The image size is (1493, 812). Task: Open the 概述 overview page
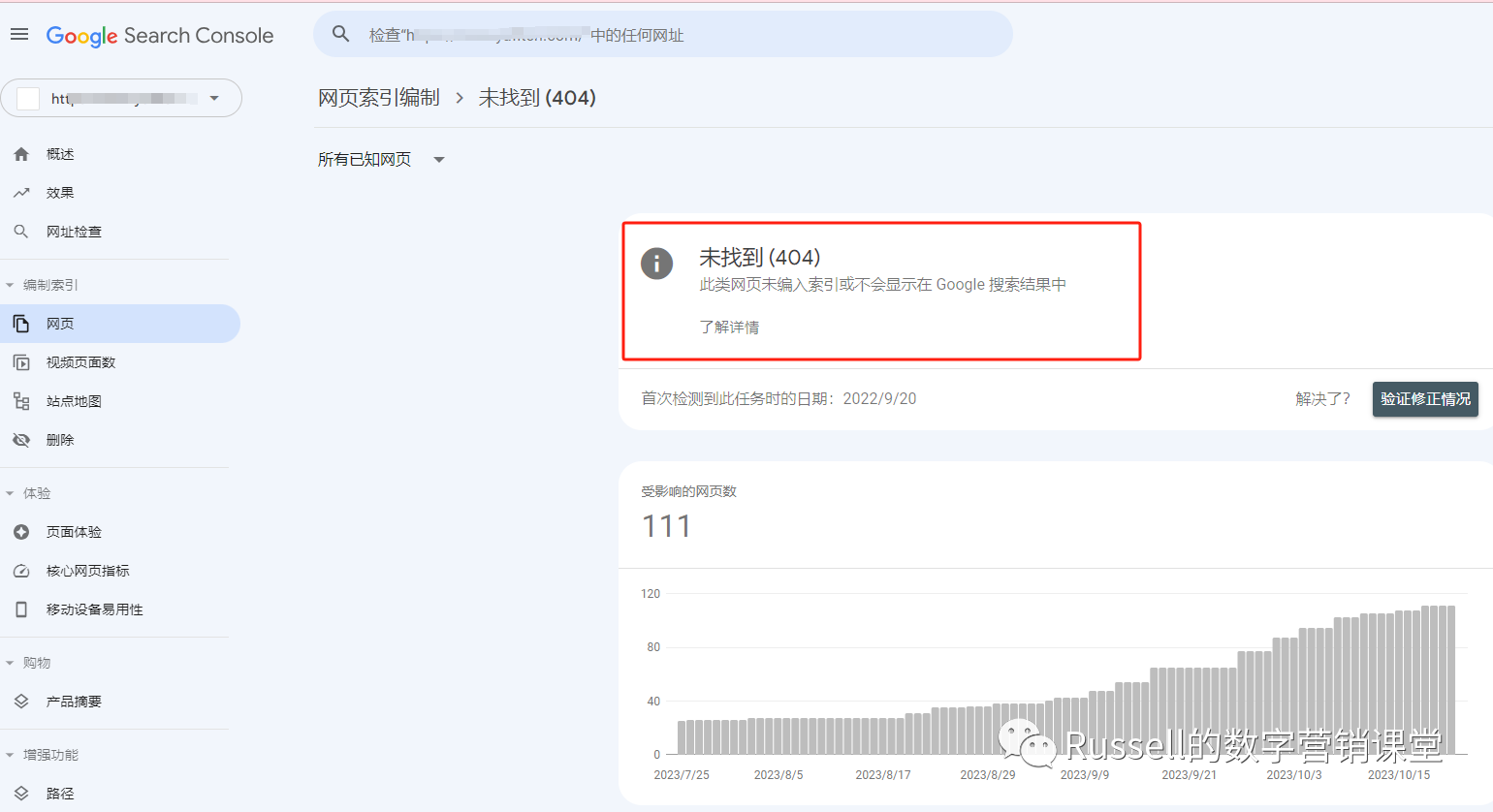pos(60,153)
